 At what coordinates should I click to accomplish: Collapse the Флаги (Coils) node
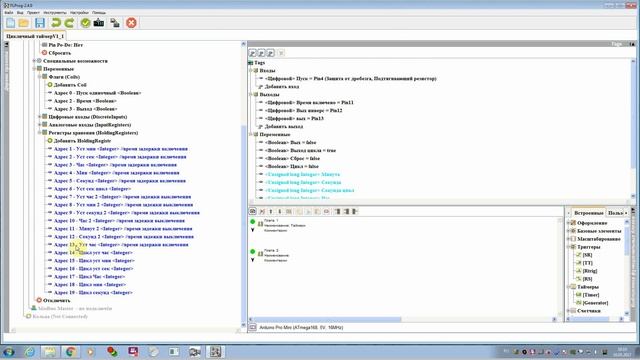coord(40,77)
